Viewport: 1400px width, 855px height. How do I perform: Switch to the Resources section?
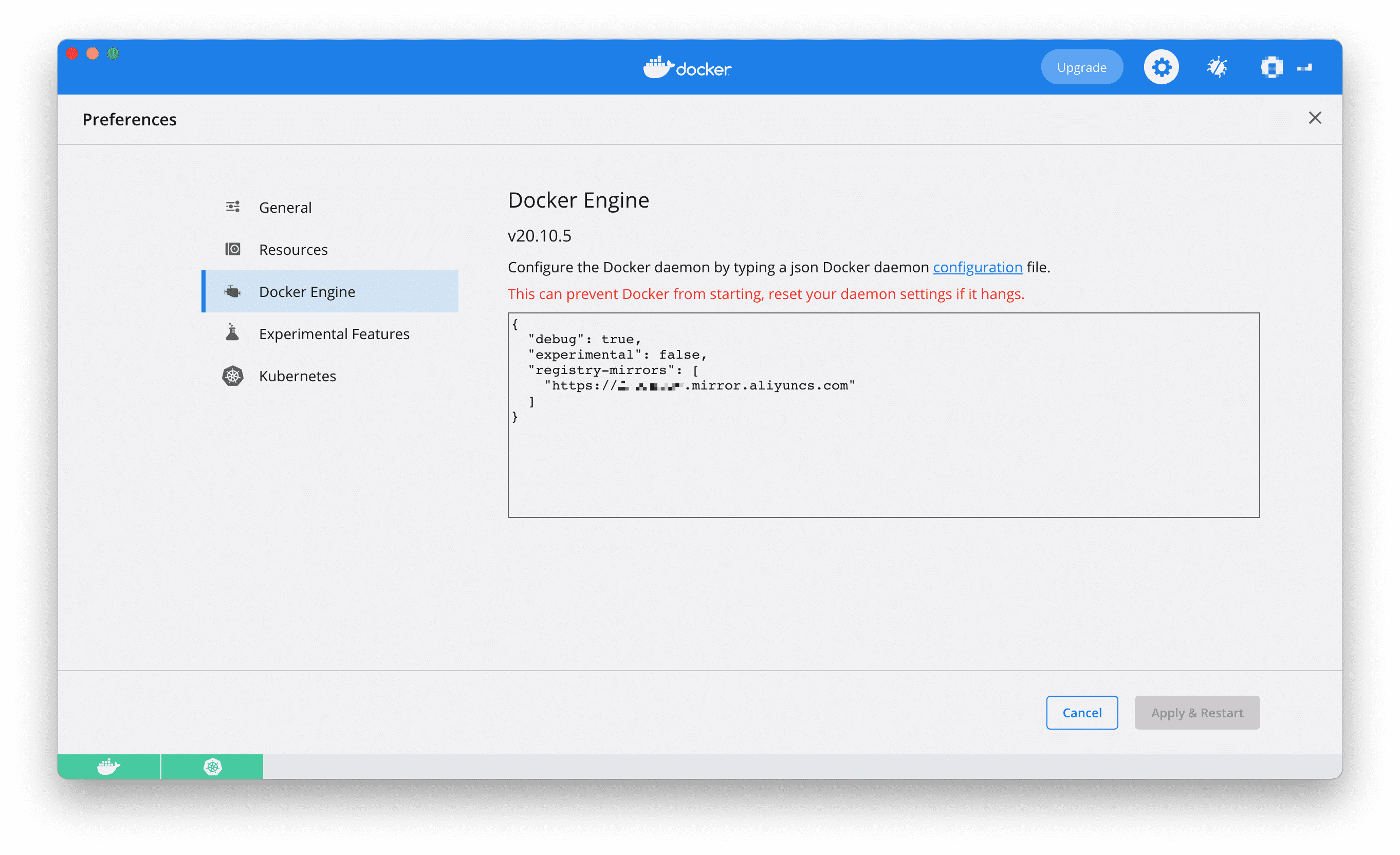(x=293, y=250)
